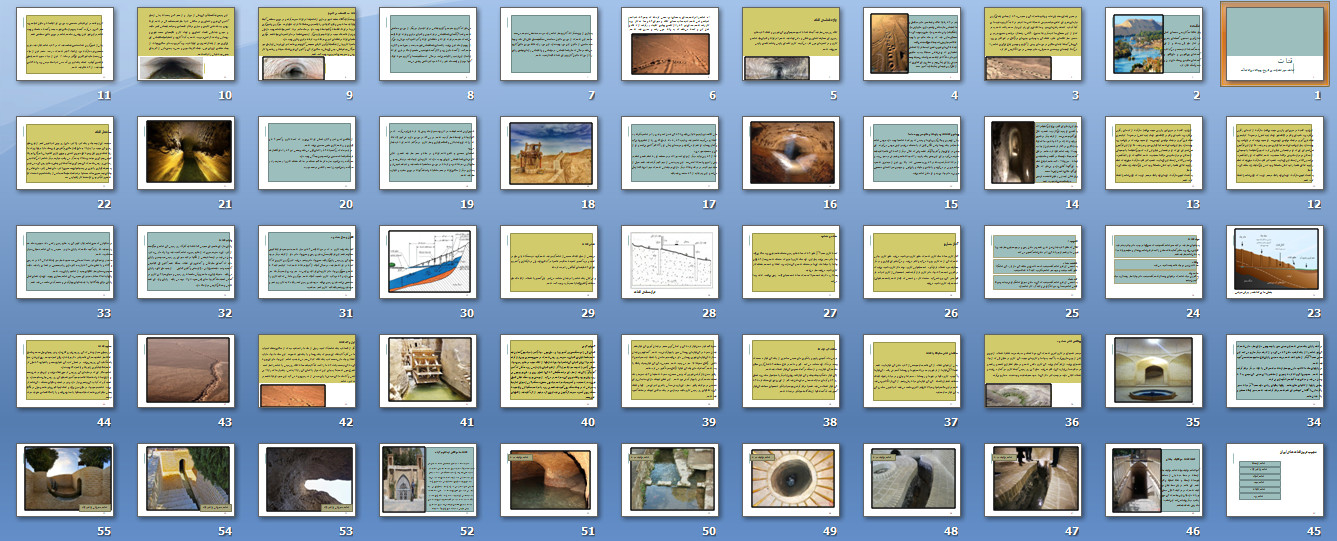Select slide 20 thumbnail
This screenshot has height=541, width=1337.
click(307, 153)
